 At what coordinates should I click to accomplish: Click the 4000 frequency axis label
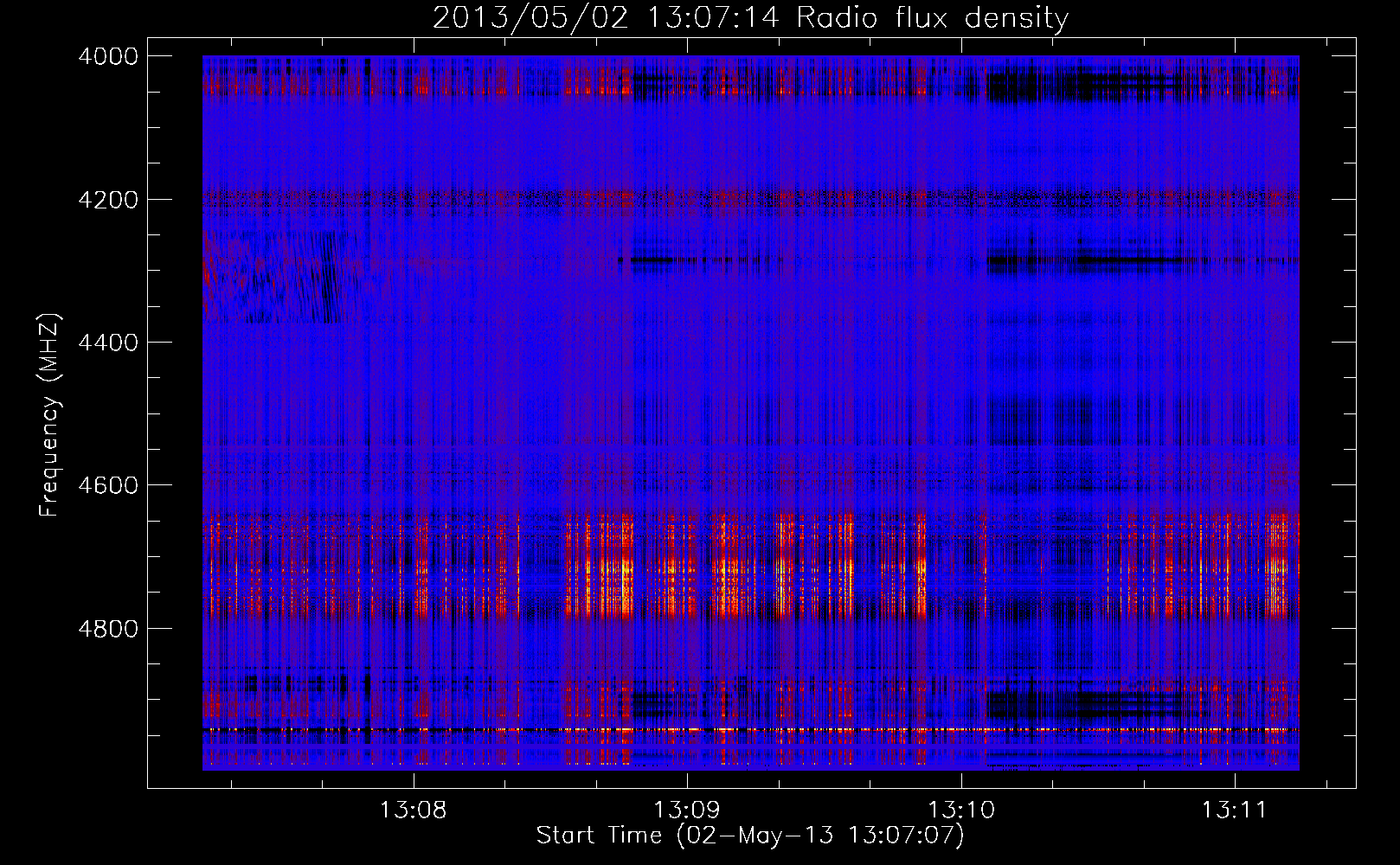click(108, 56)
